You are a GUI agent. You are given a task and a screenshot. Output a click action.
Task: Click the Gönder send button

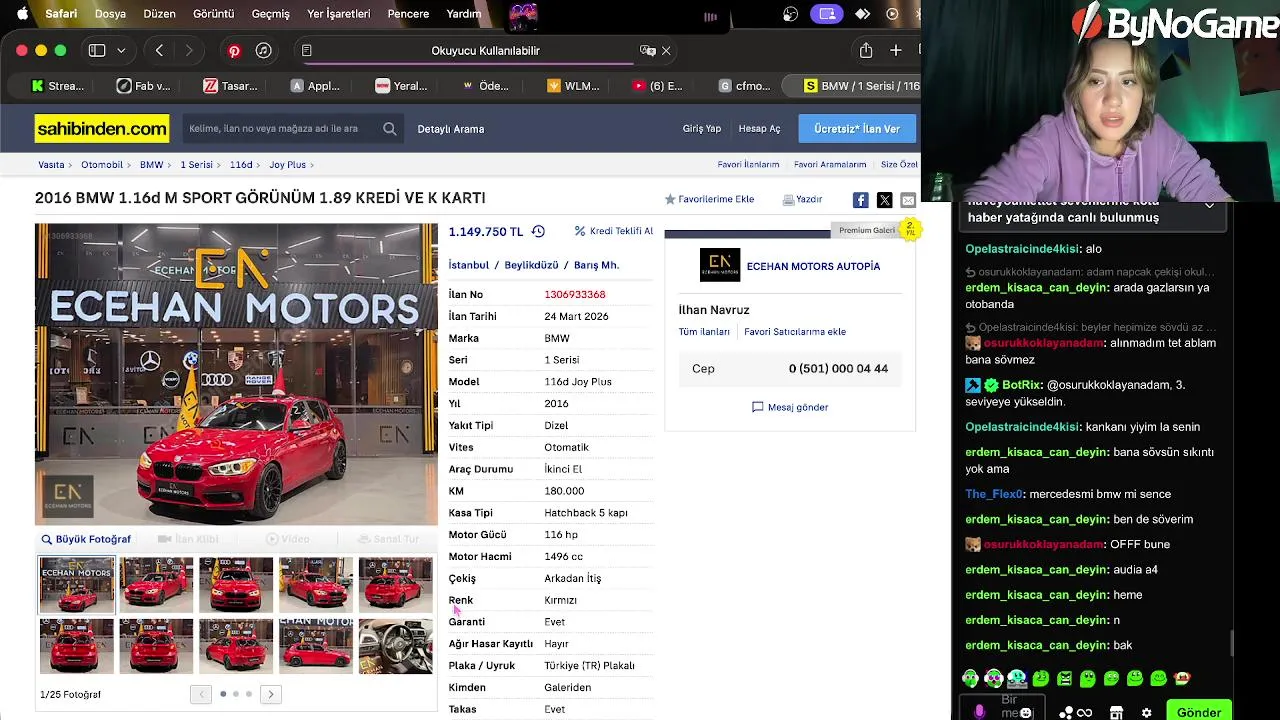(1199, 712)
